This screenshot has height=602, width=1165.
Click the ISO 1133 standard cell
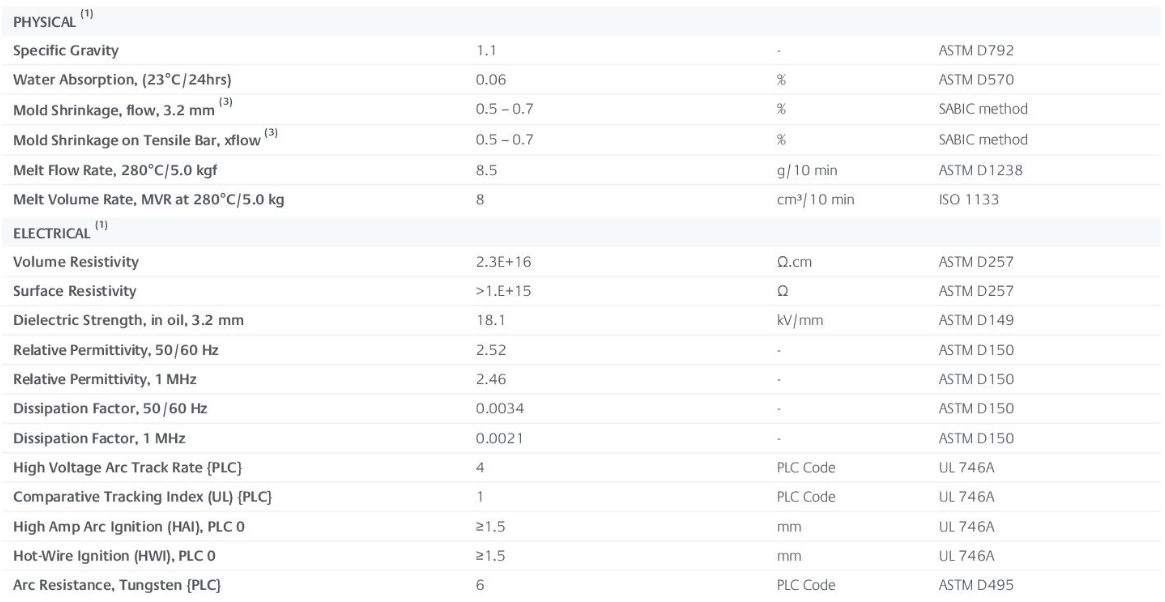click(955, 198)
